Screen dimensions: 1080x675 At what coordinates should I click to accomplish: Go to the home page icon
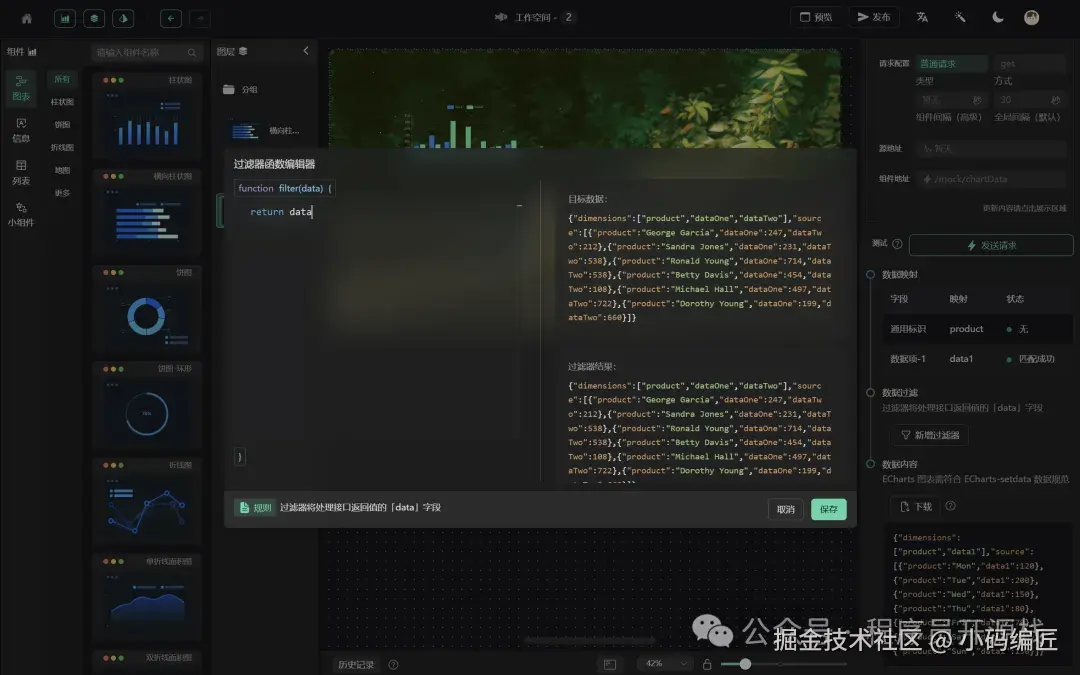(x=26, y=19)
